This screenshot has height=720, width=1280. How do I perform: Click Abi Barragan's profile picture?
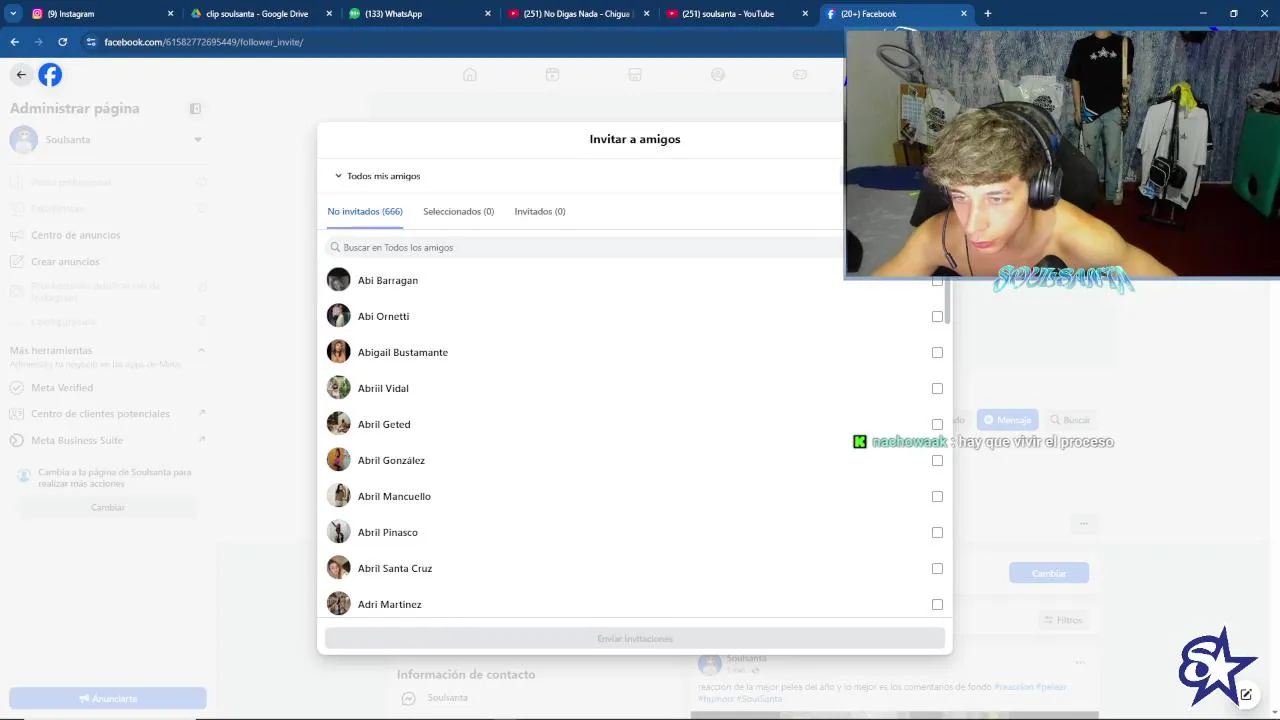coord(339,280)
